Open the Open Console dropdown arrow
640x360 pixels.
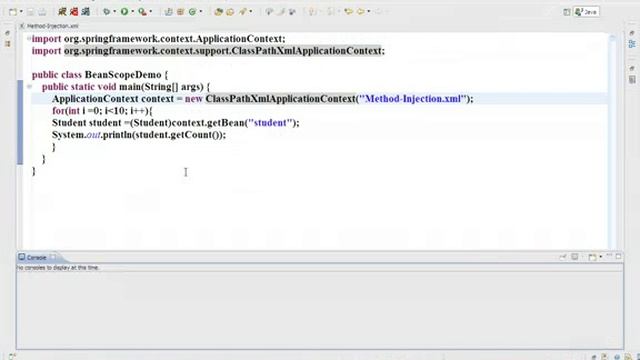tap(600, 257)
